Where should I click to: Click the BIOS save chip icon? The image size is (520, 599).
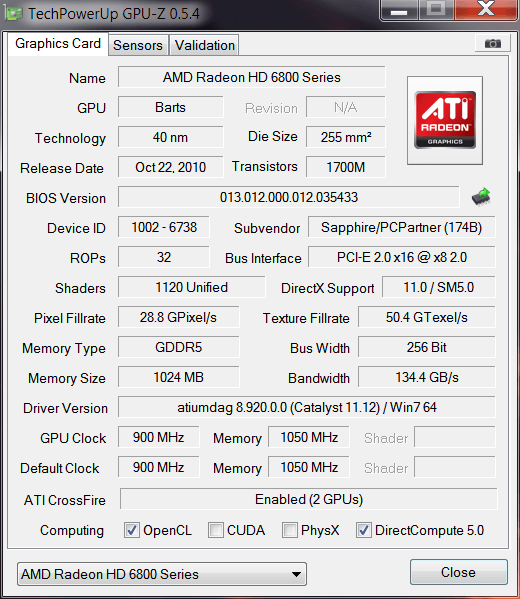coord(481,197)
